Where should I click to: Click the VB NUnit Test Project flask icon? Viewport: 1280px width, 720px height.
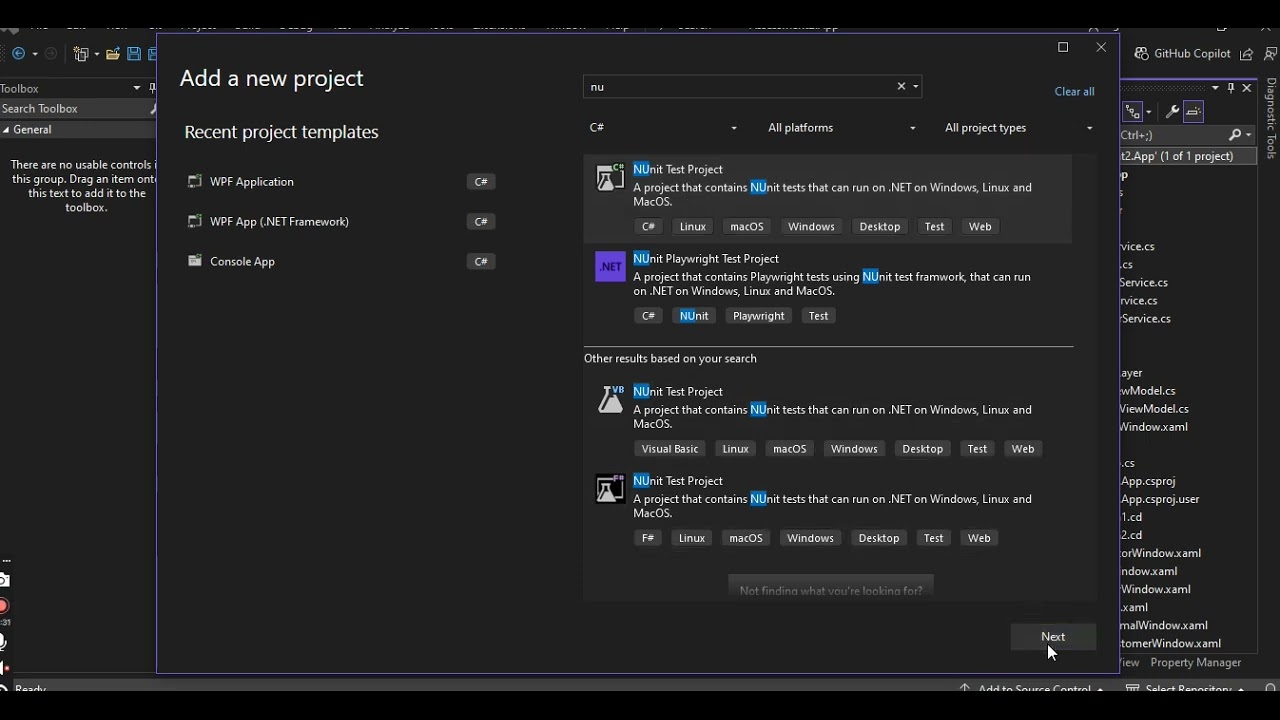pyautogui.click(x=610, y=400)
